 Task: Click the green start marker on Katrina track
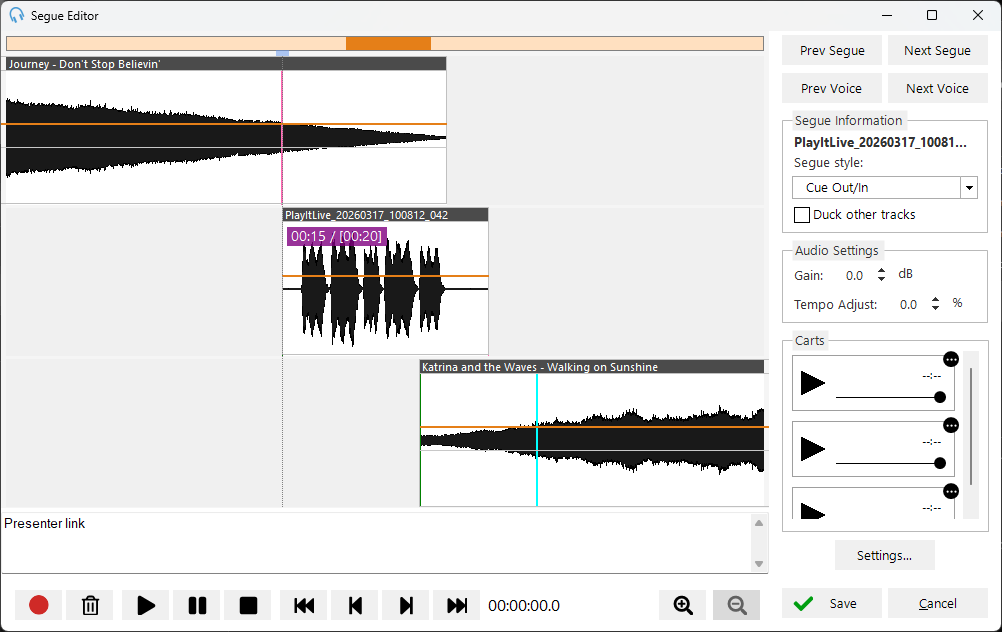(x=420, y=440)
